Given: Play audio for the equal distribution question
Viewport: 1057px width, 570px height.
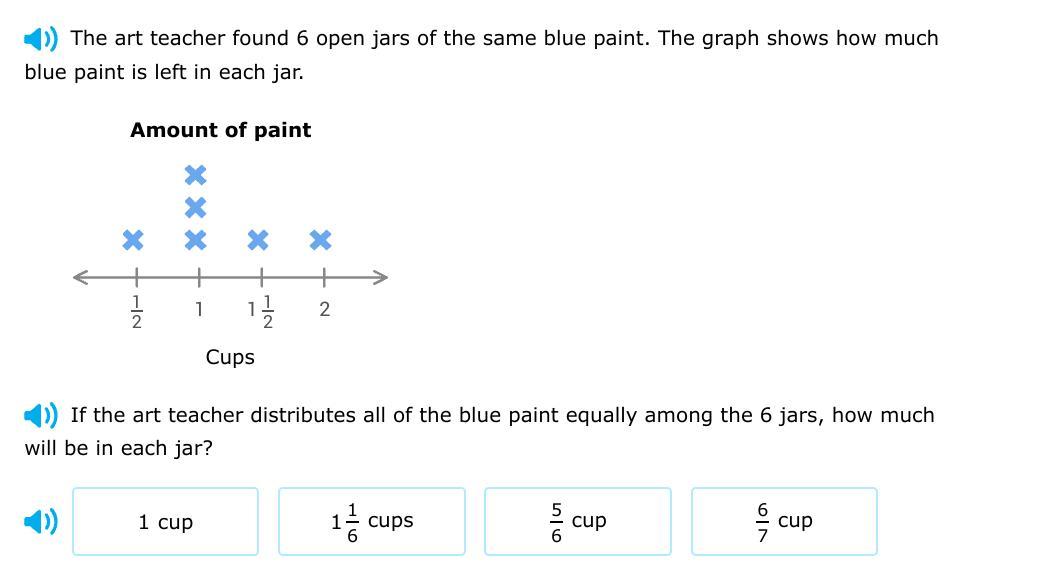Looking at the screenshot, I should click(x=41, y=415).
